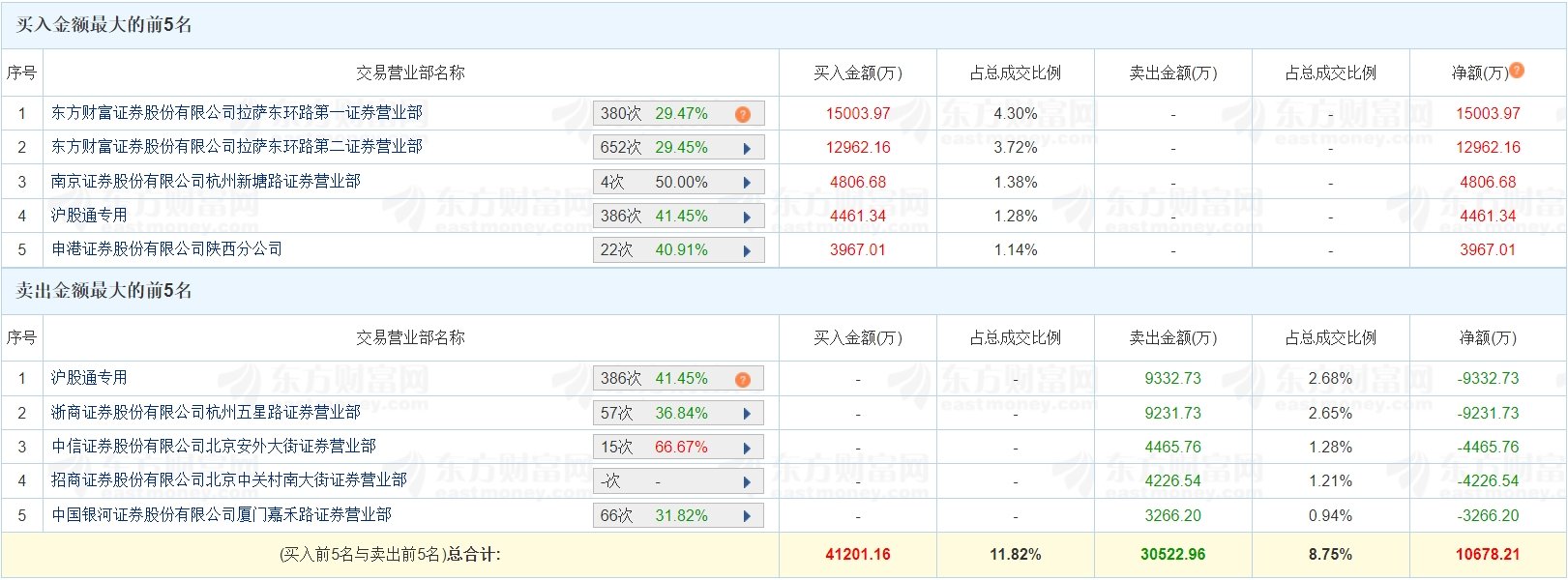This screenshot has height=580, width=1568.
Task: Click buy amount 12962.16 in 买入金额 column
Action: [858, 147]
